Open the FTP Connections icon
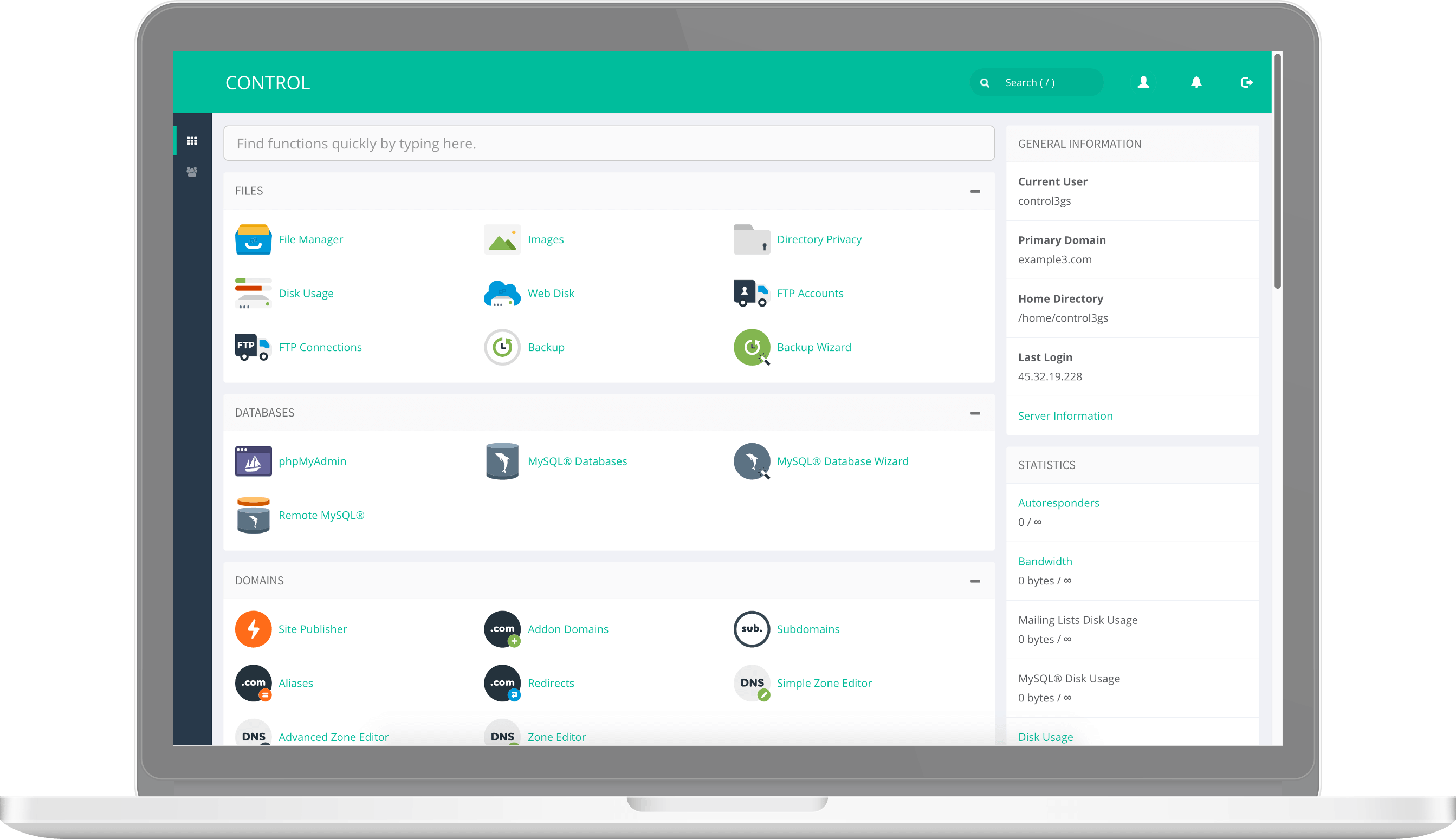Image resolution: width=1456 pixels, height=839 pixels. coord(253,348)
